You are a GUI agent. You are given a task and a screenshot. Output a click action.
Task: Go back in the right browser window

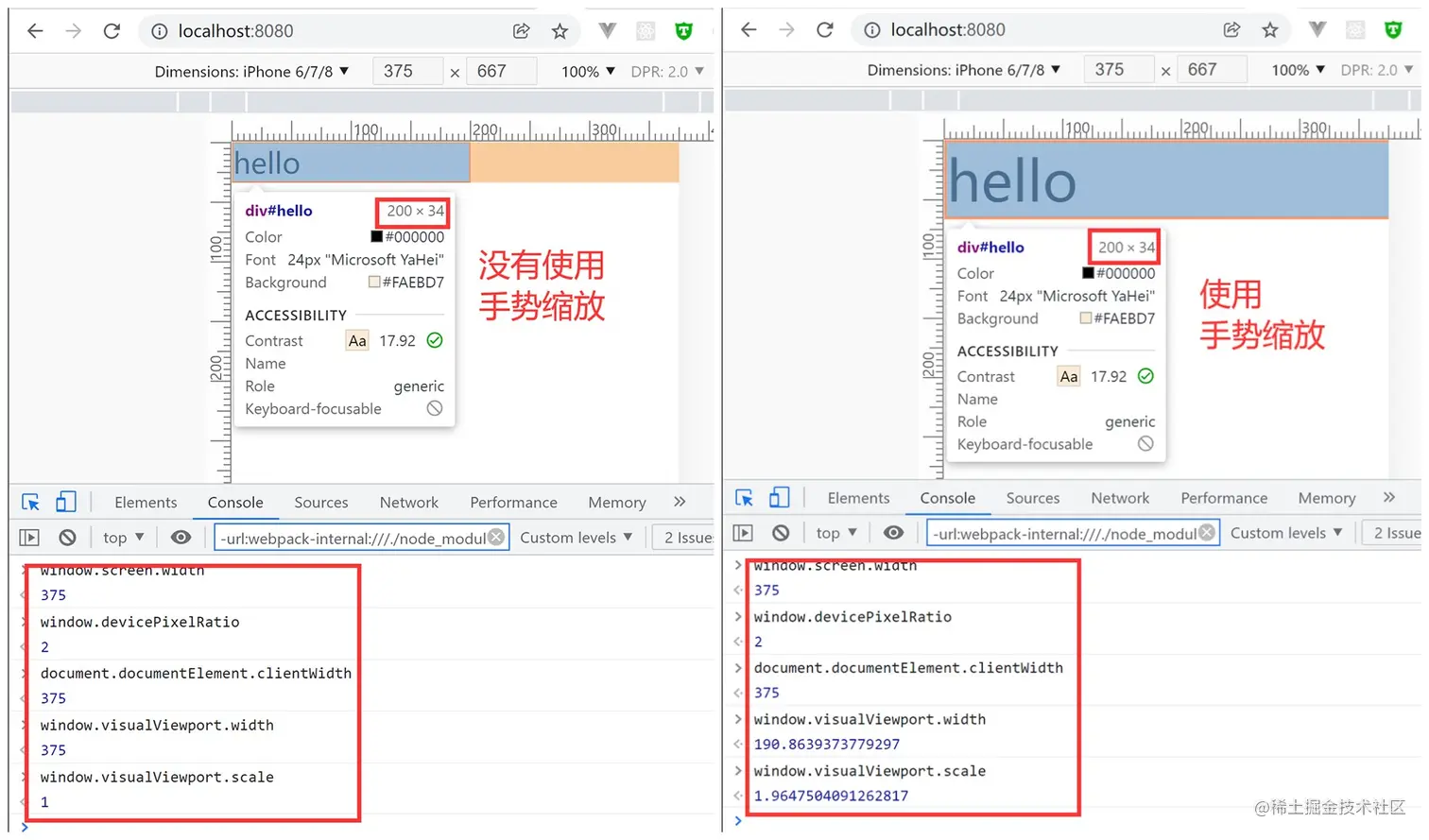click(749, 30)
